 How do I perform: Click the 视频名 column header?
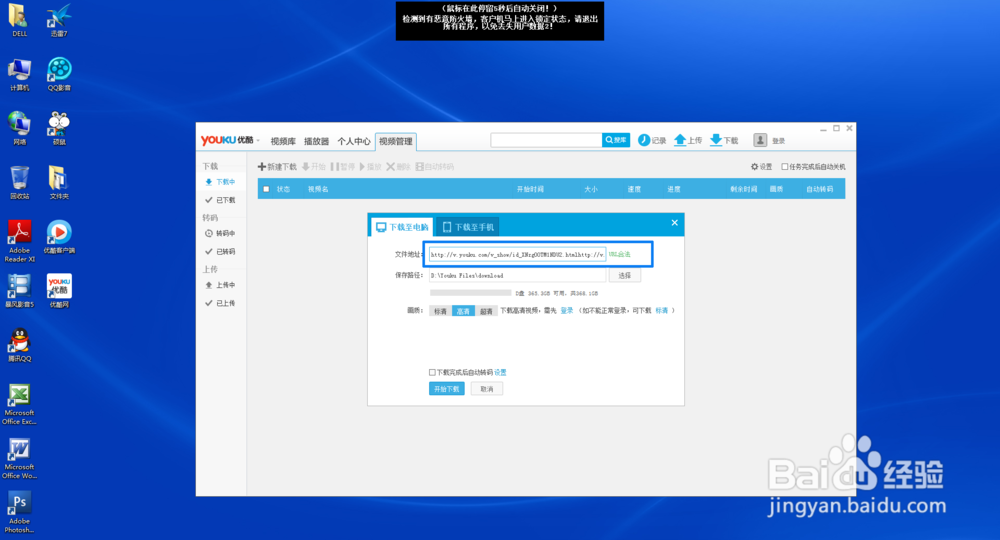click(318, 189)
